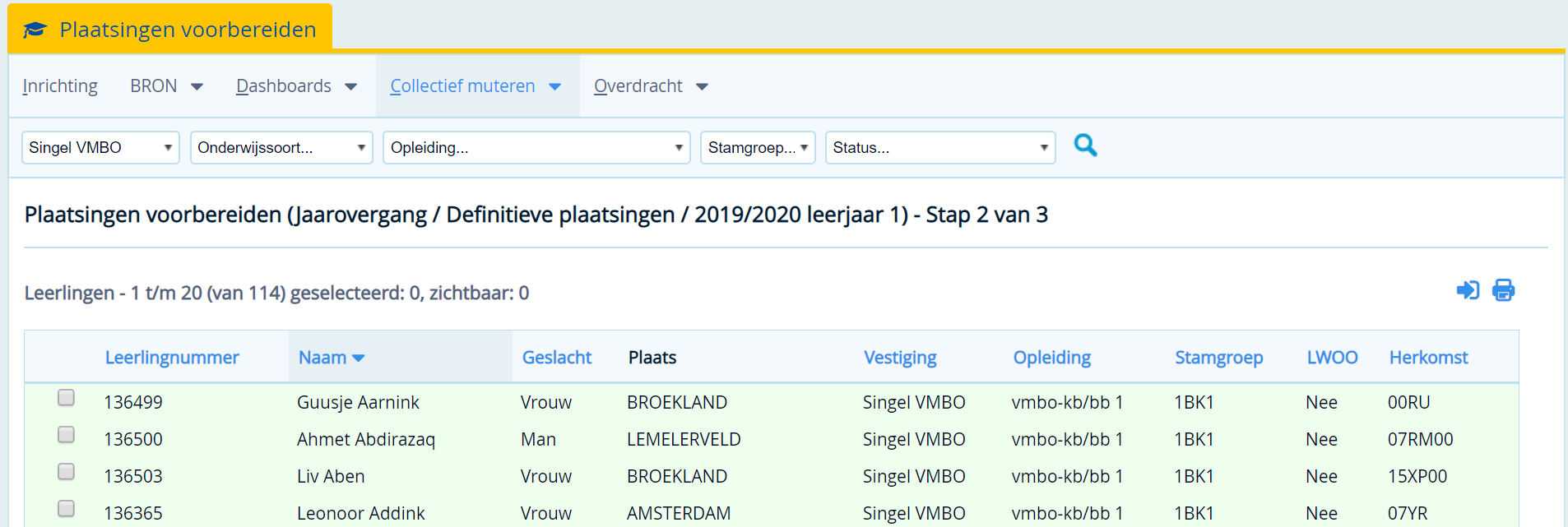Open the Stamgroep filter dropdown
1568x527 pixels.
758,148
